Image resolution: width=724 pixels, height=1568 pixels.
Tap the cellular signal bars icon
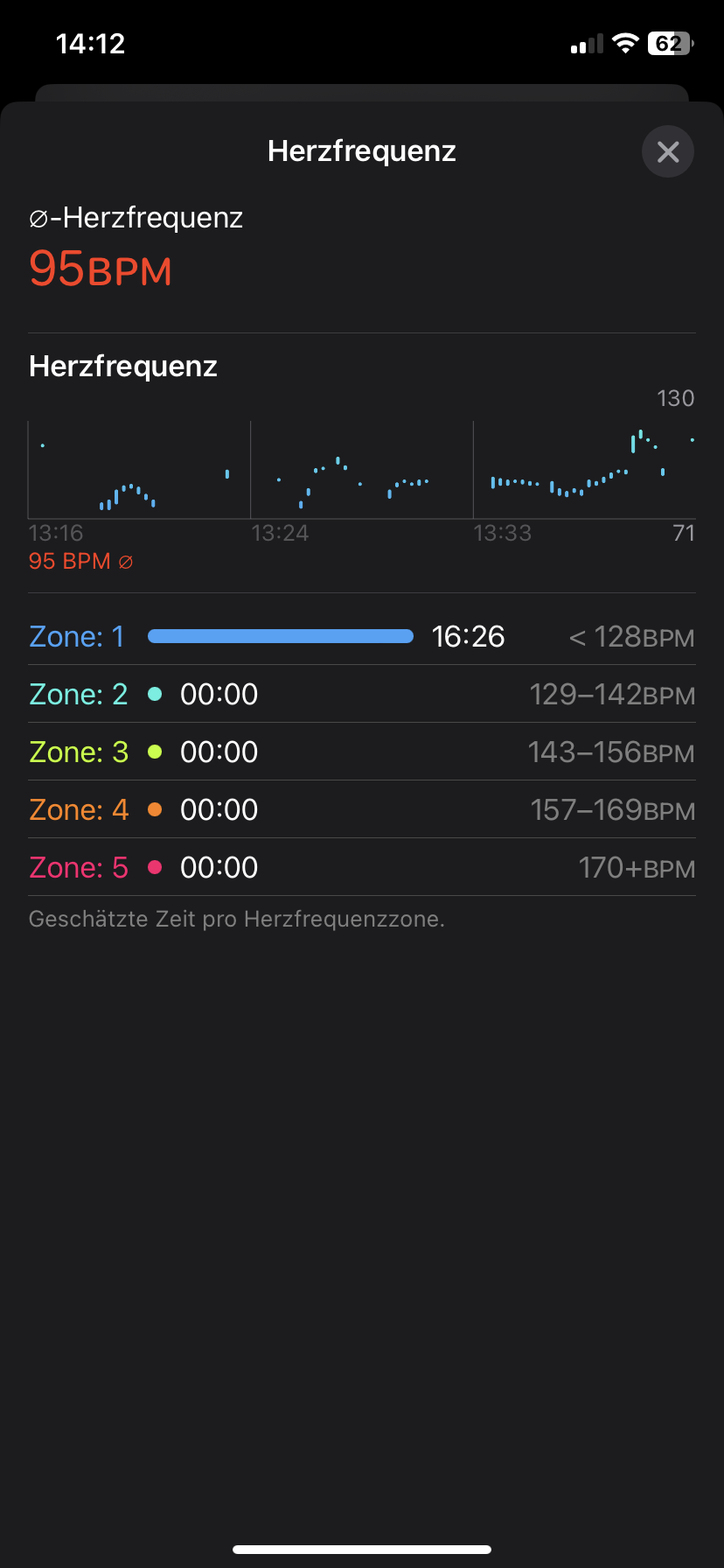[x=587, y=45]
